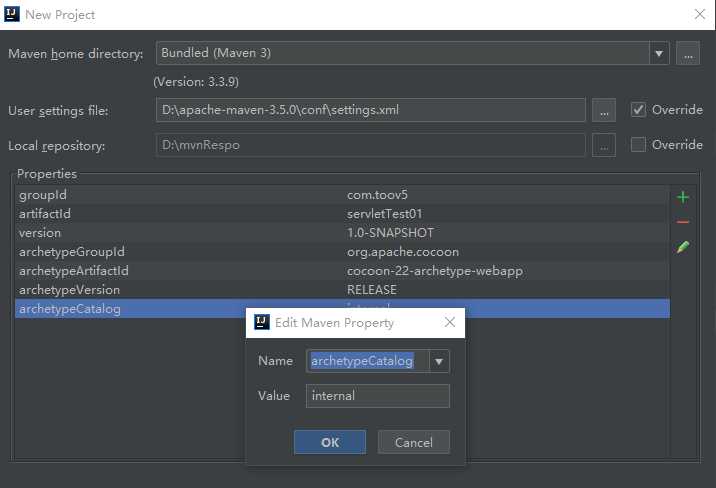This screenshot has height=488, width=716.
Task: Expand the Name combo box dropdown arrow
Action: (x=439, y=361)
